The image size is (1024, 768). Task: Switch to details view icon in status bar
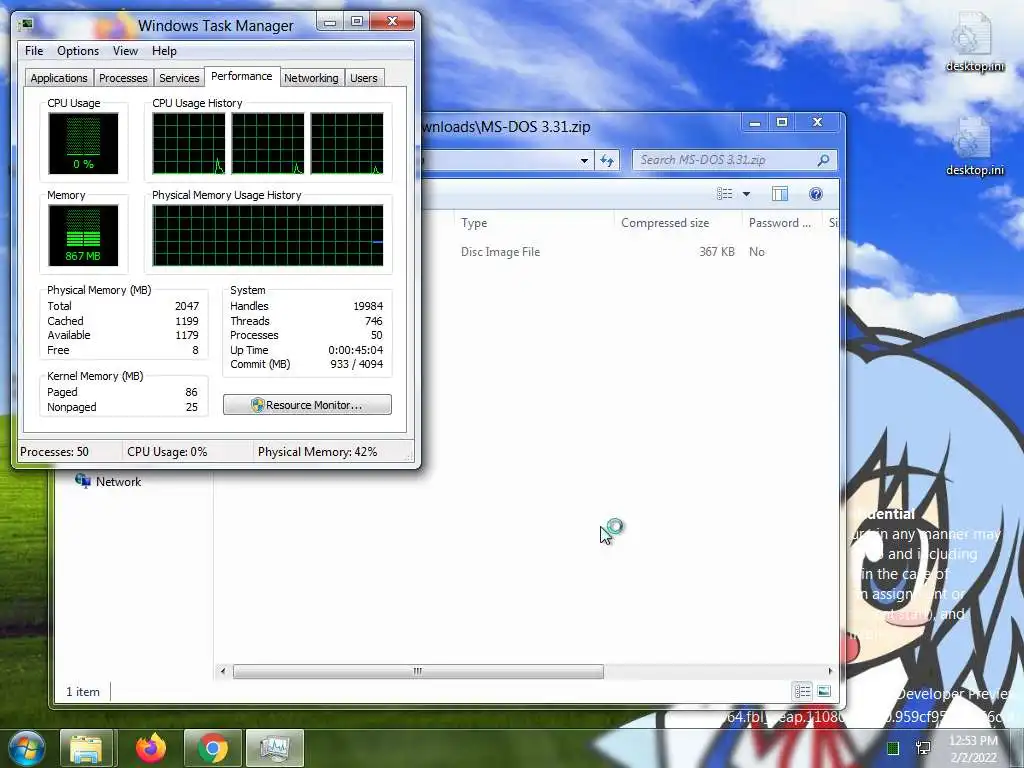(x=803, y=691)
